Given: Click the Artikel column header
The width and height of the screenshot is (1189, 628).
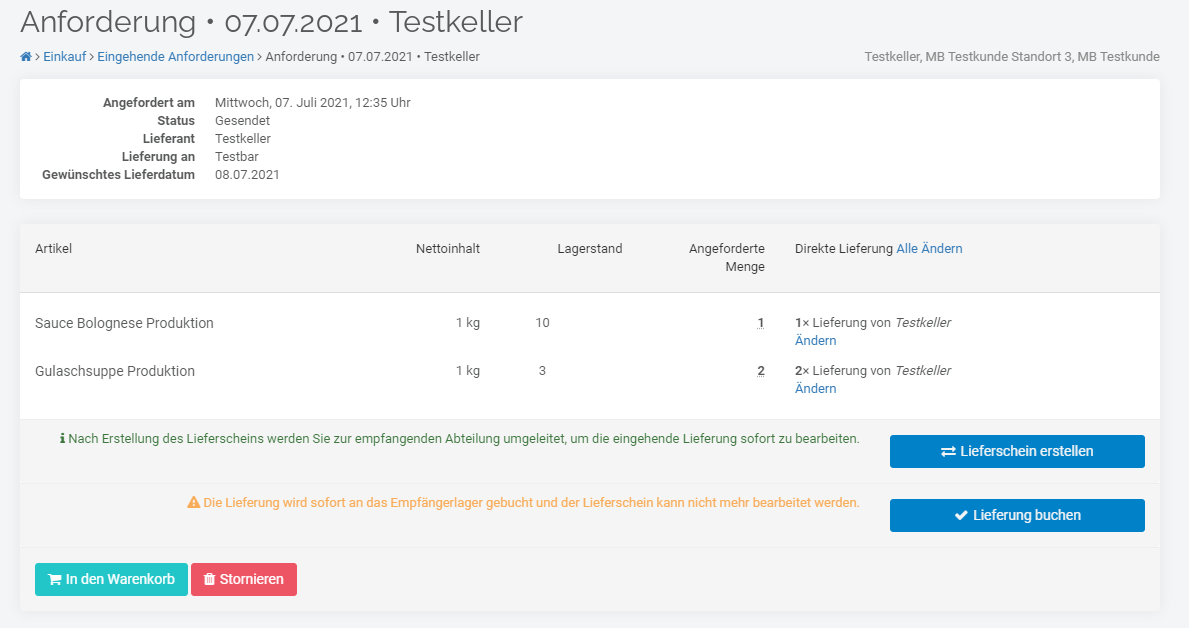Looking at the screenshot, I should coord(53,249).
